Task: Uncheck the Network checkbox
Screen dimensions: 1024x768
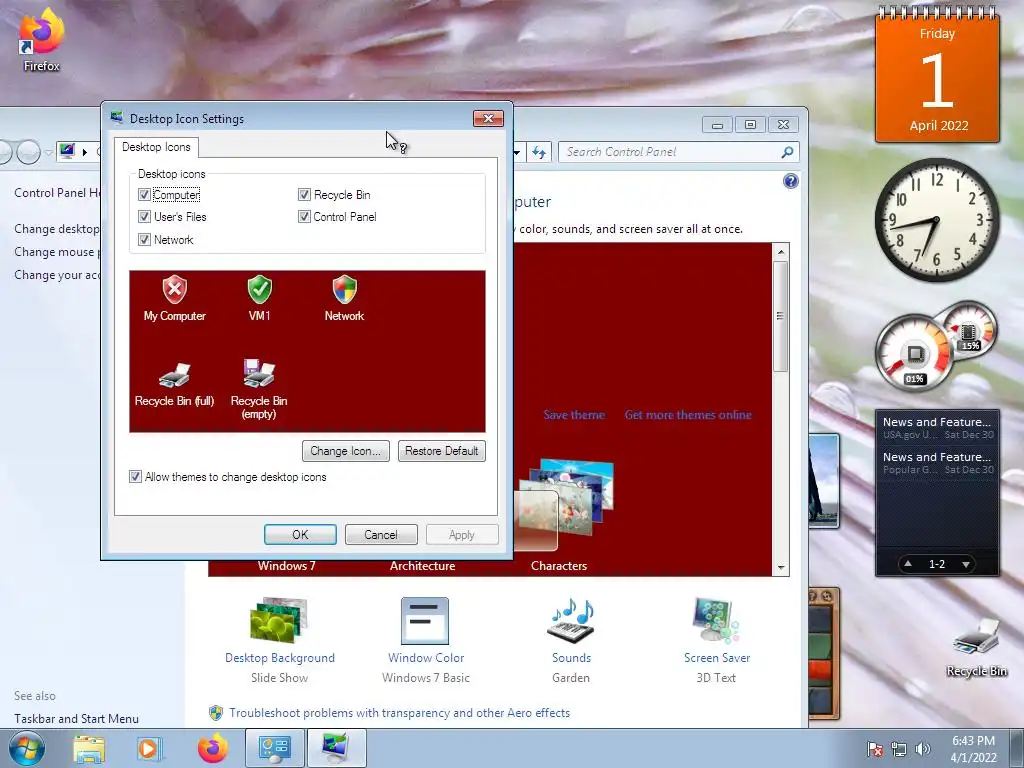Action: 144,239
